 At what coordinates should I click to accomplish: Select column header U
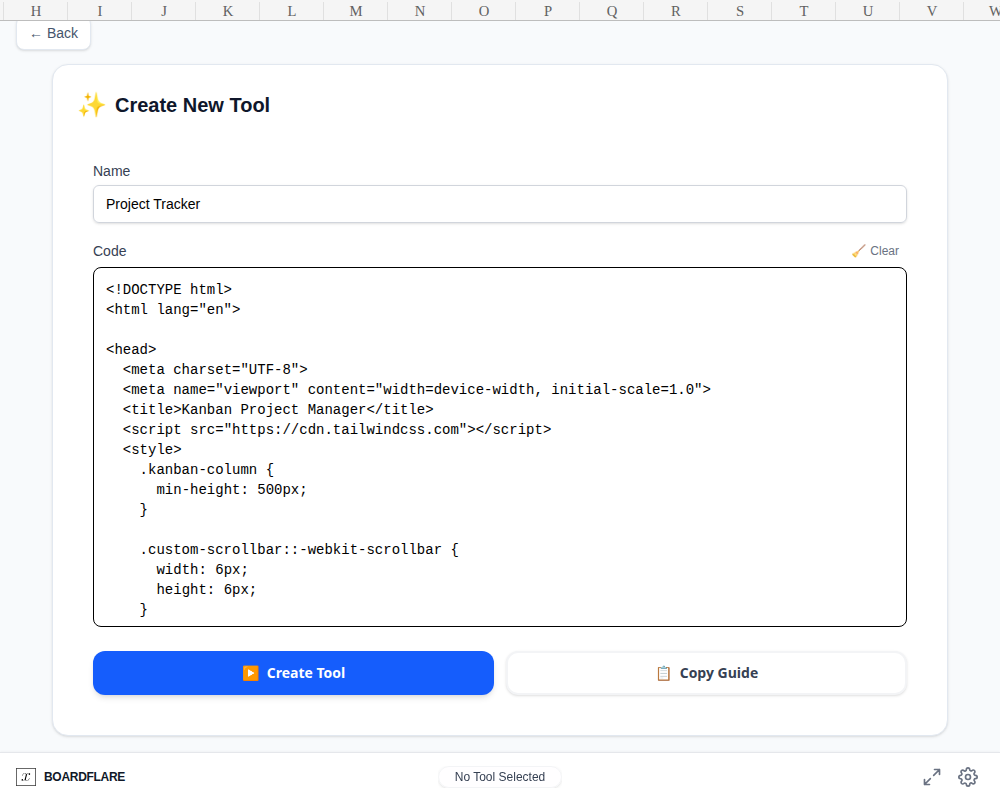[x=867, y=11]
